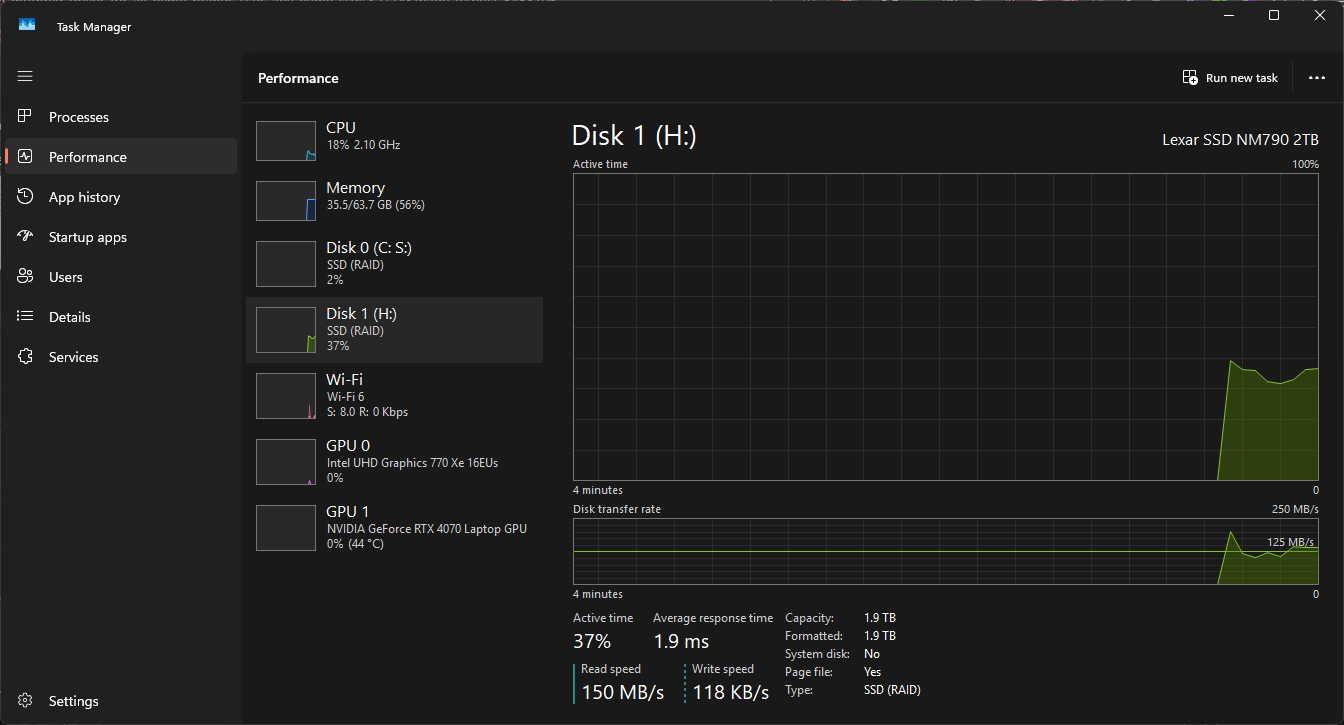The width and height of the screenshot is (1344, 725).
Task: Click the 150 MB/s read speed value
Action: click(623, 692)
